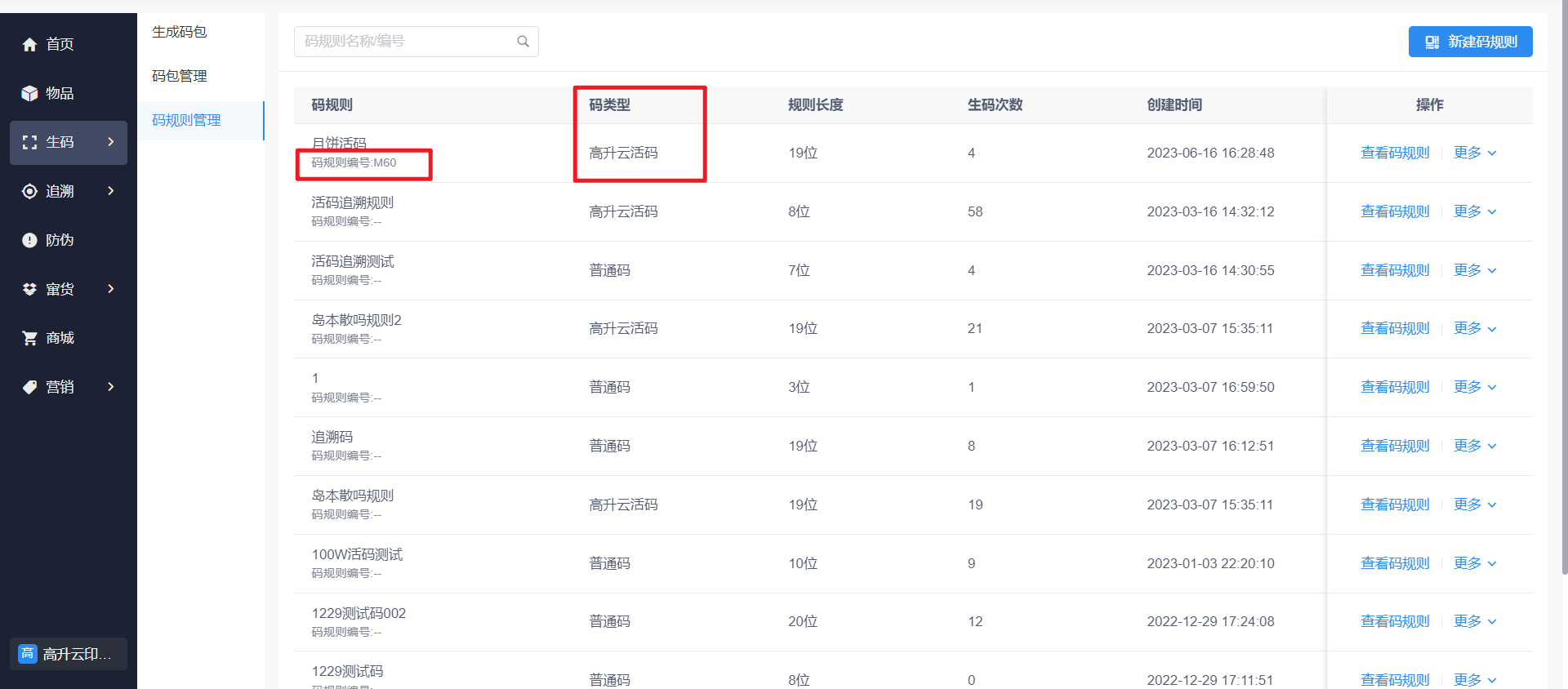Open 更多 dropdown for rule named 1
Image resolution: width=1568 pixels, height=689 pixels.
point(1475,387)
